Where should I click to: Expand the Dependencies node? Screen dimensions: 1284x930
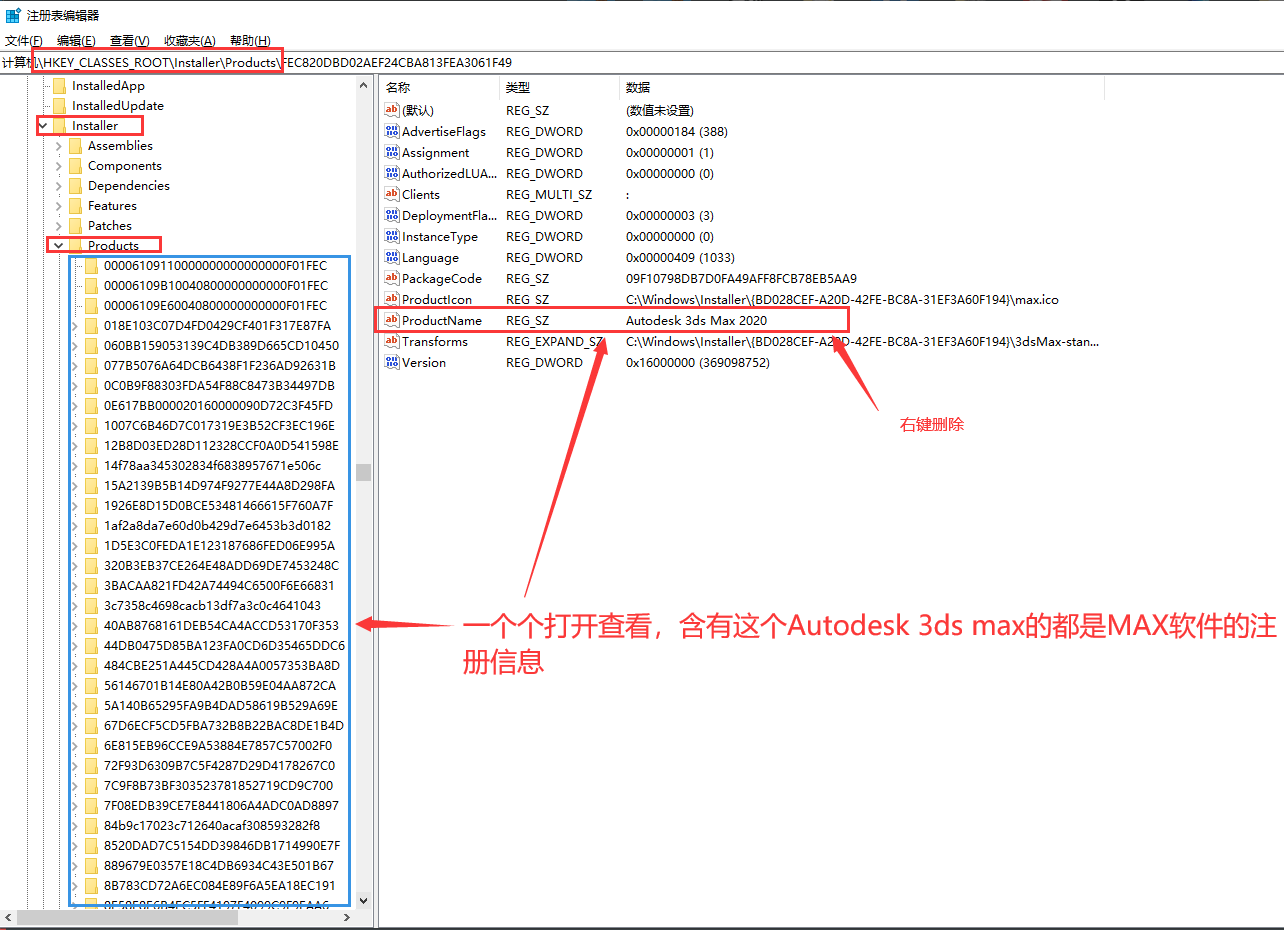(59, 185)
